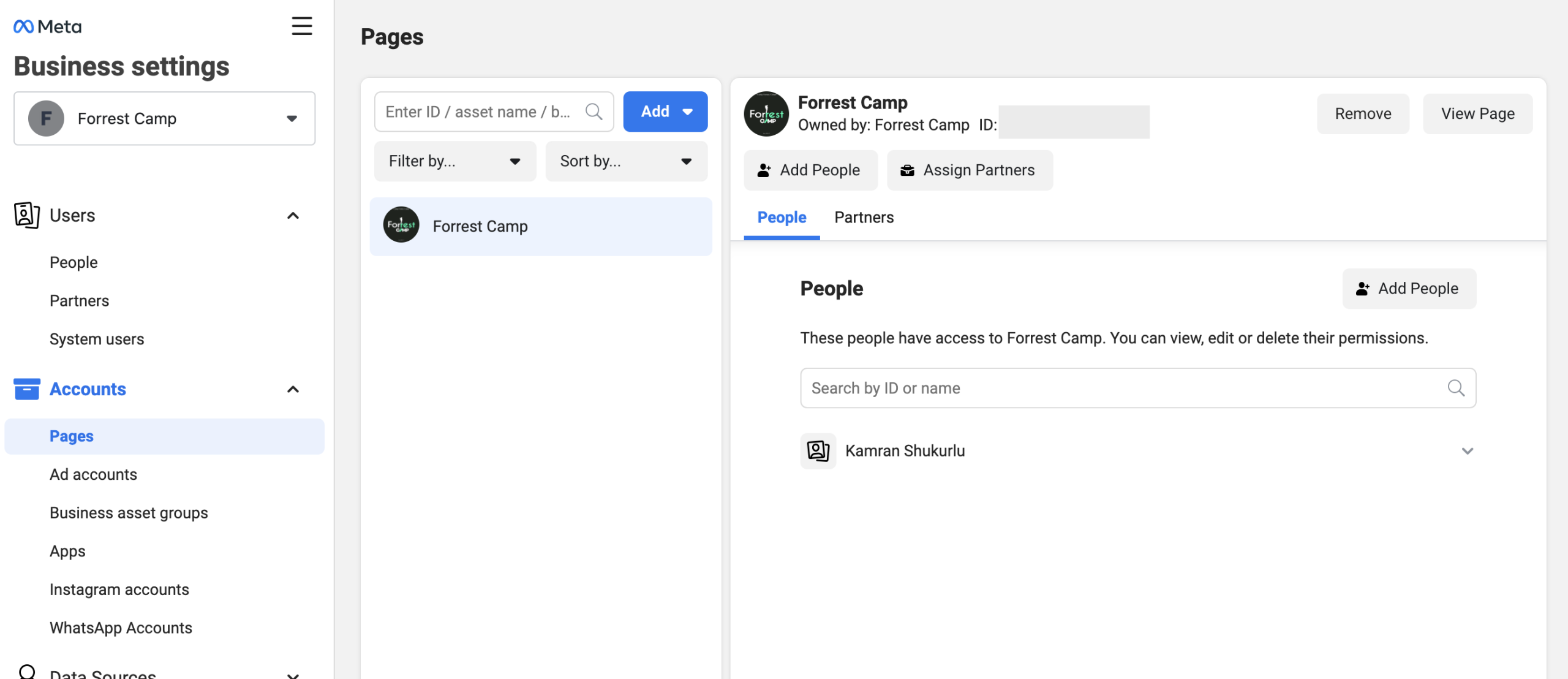
Task: Click the asset search magnifier icon
Action: click(x=594, y=112)
